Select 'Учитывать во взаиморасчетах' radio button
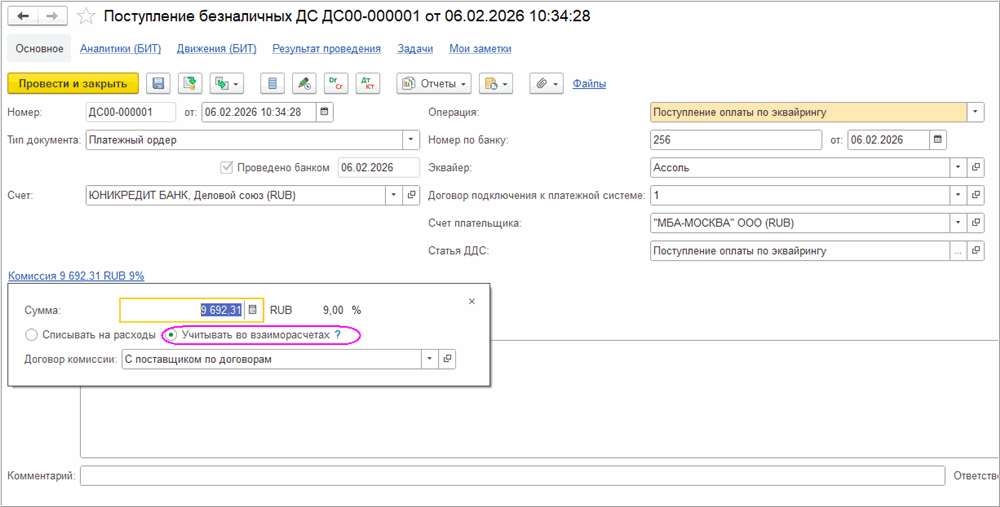This screenshot has height=507, width=1000. [171, 335]
